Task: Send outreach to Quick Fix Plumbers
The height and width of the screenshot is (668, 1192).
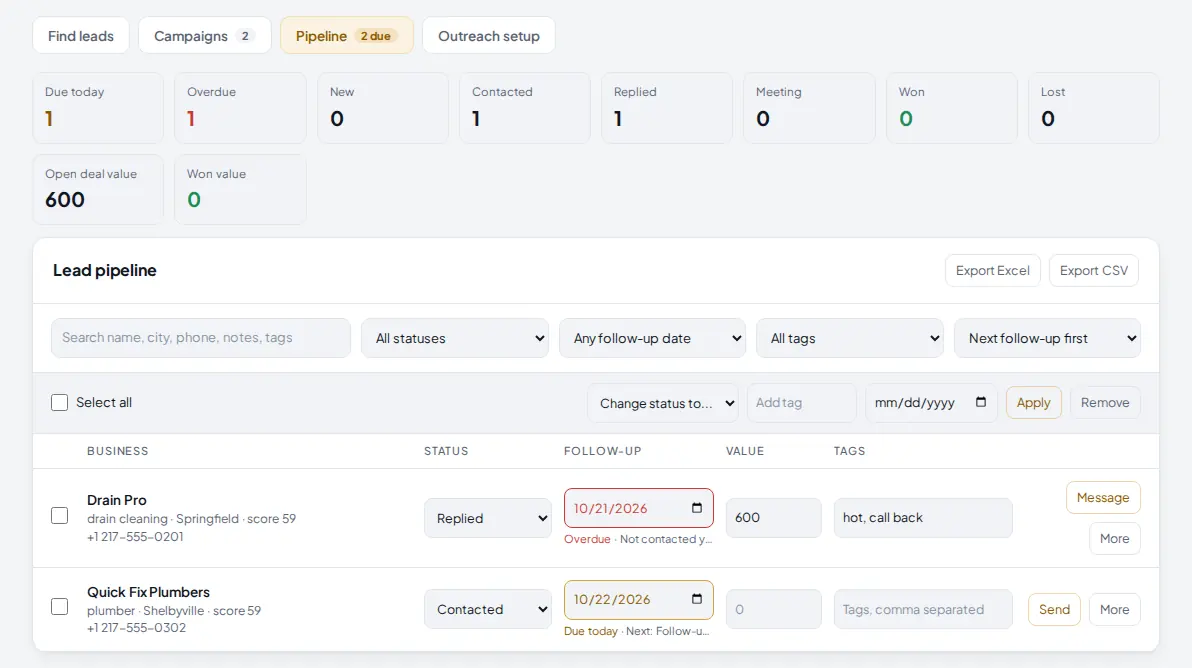Action: pyautogui.click(x=1054, y=609)
